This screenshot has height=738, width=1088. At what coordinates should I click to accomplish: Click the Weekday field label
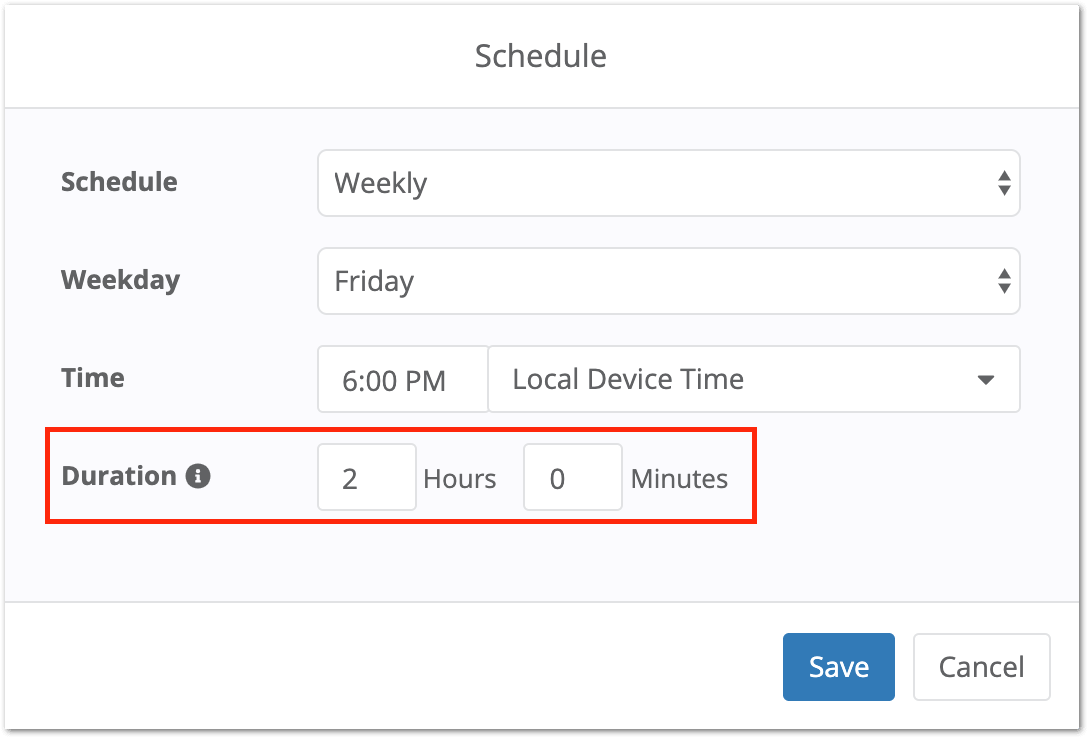point(120,279)
